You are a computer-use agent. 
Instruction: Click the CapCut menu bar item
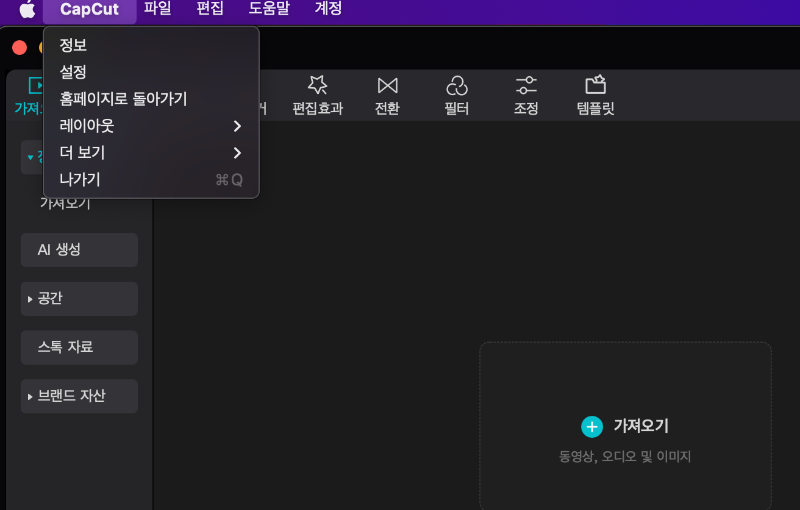pos(89,9)
